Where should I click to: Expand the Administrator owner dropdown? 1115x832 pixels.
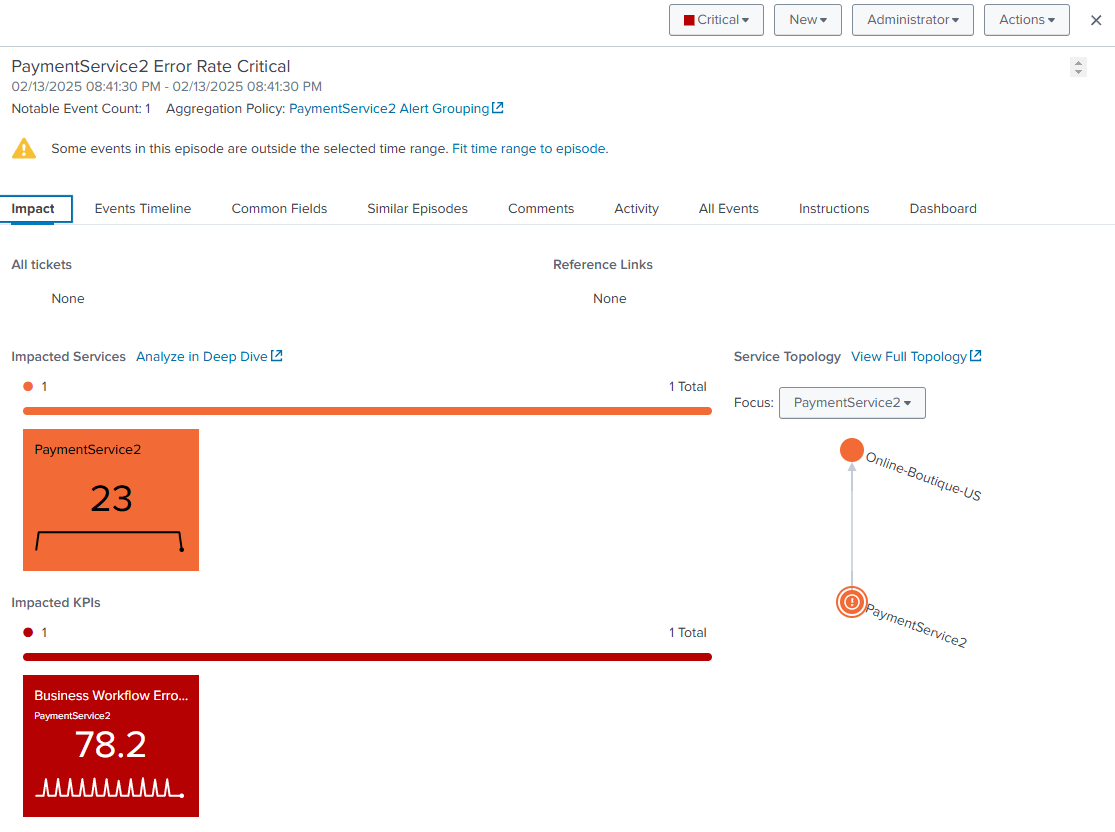tap(912, 20)
